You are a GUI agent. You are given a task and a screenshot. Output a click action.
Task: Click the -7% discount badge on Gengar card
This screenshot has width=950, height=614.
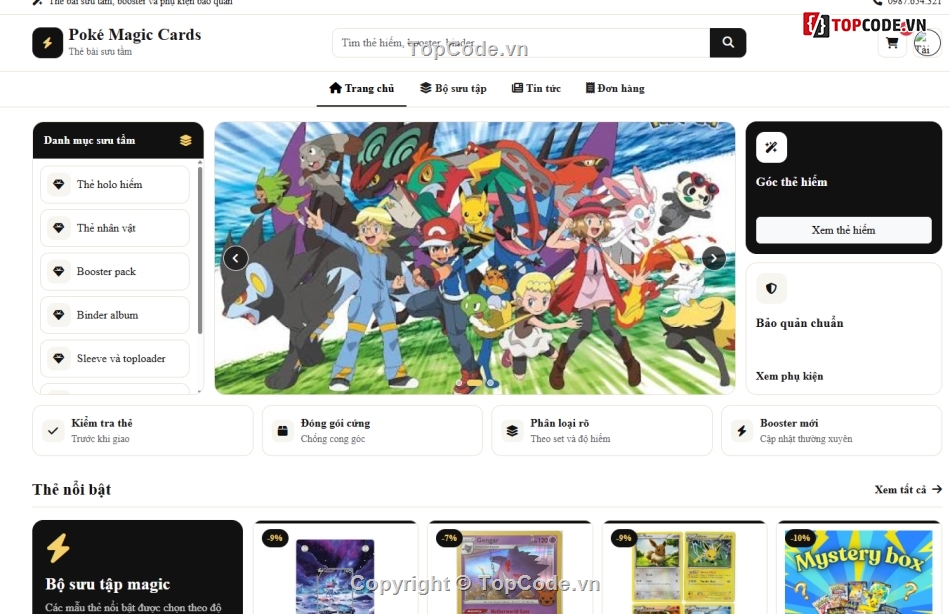coord(449,538)
